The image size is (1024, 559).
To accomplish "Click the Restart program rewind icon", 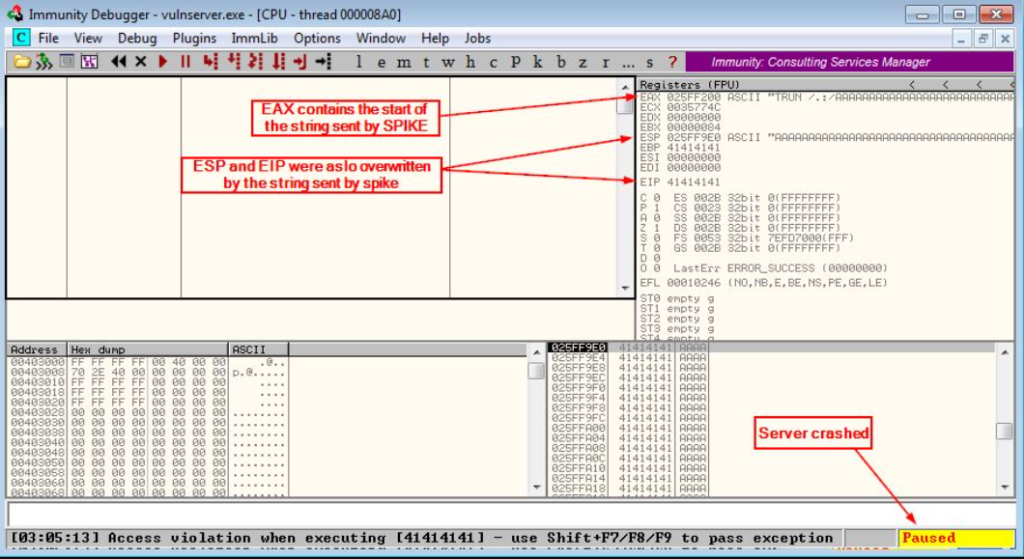I will 119,62.
